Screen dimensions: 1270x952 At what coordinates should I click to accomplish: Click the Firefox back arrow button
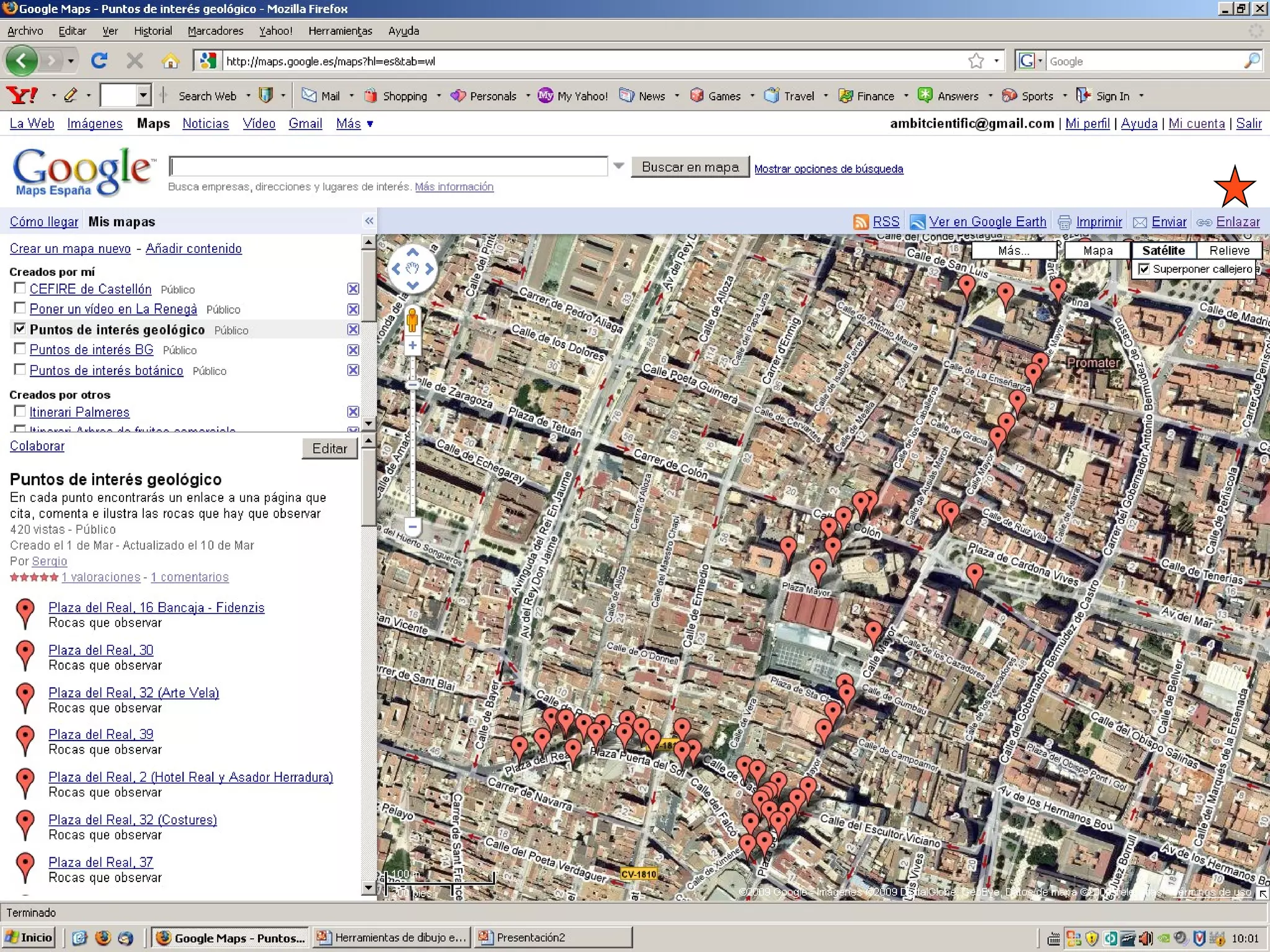(x=22, y=61)
